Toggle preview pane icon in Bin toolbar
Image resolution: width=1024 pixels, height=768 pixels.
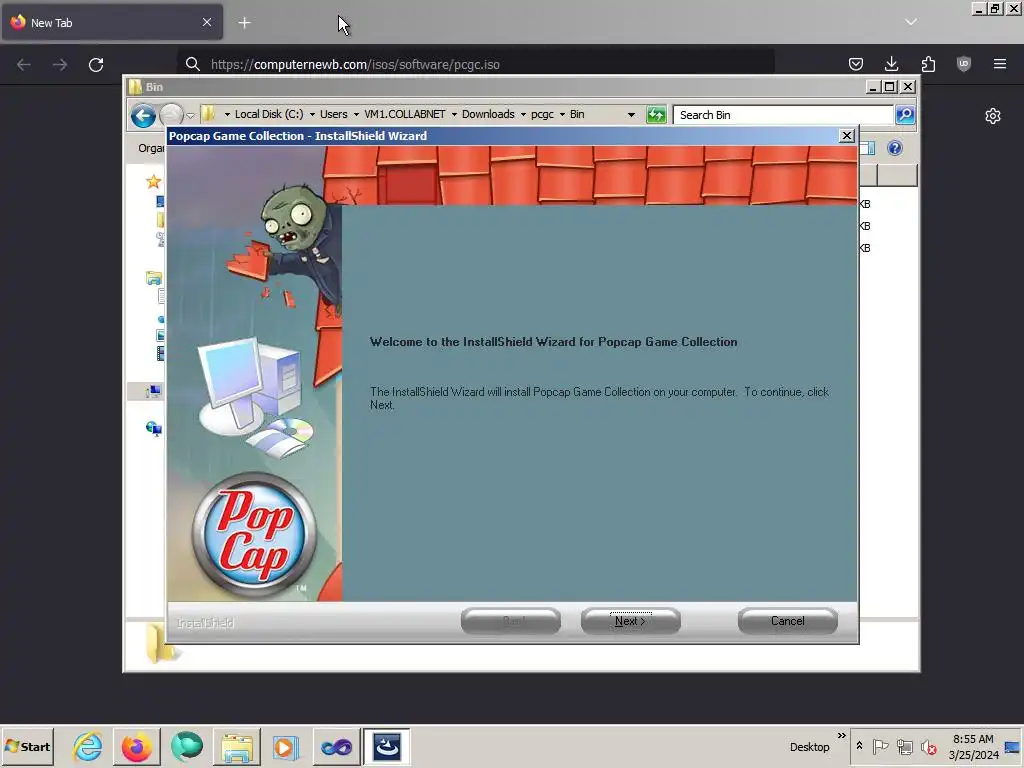coord(867,148)
